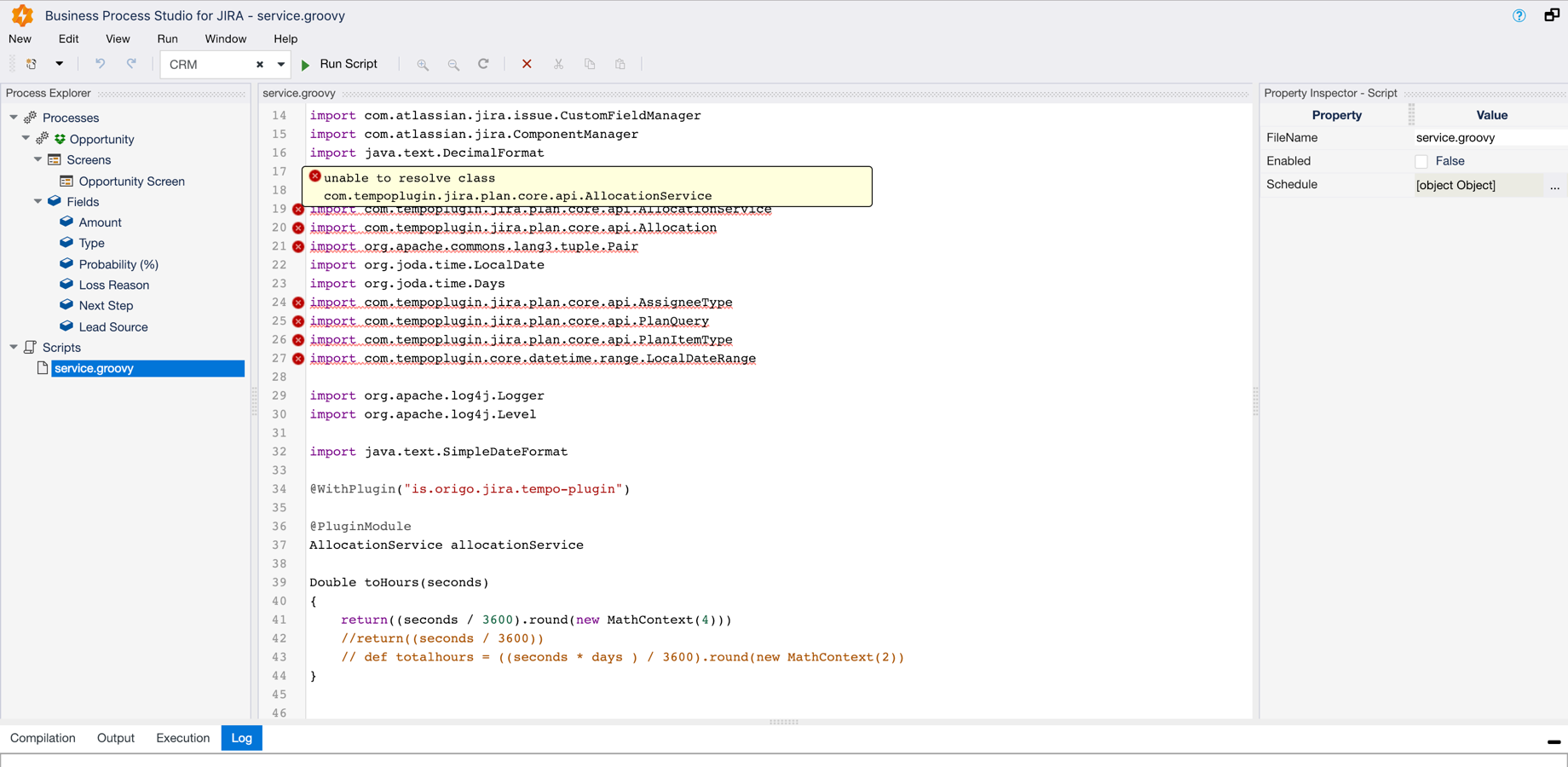The height and width of the screenshot is (767, 1568).
Task: Open the Help menu
Action: pyautogui.click(x=285, y=38)
